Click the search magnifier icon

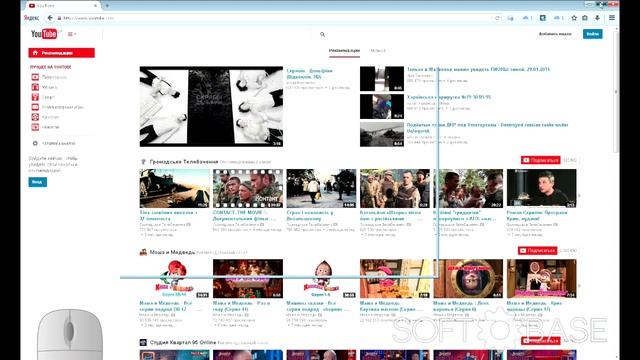322,35
